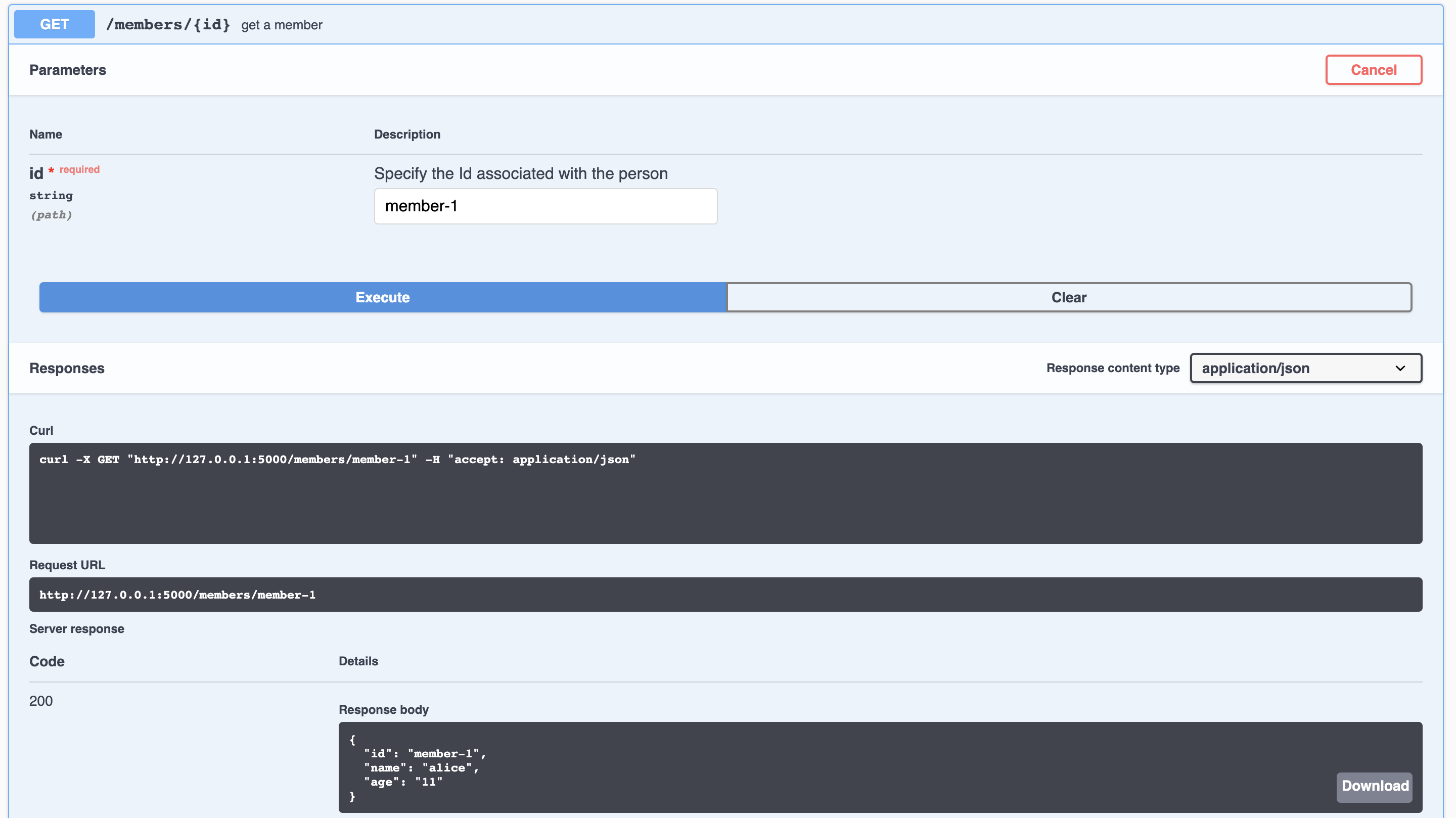The image size is (1456, 818).
Task: Click the Parameters section heading
Action: 68,70
